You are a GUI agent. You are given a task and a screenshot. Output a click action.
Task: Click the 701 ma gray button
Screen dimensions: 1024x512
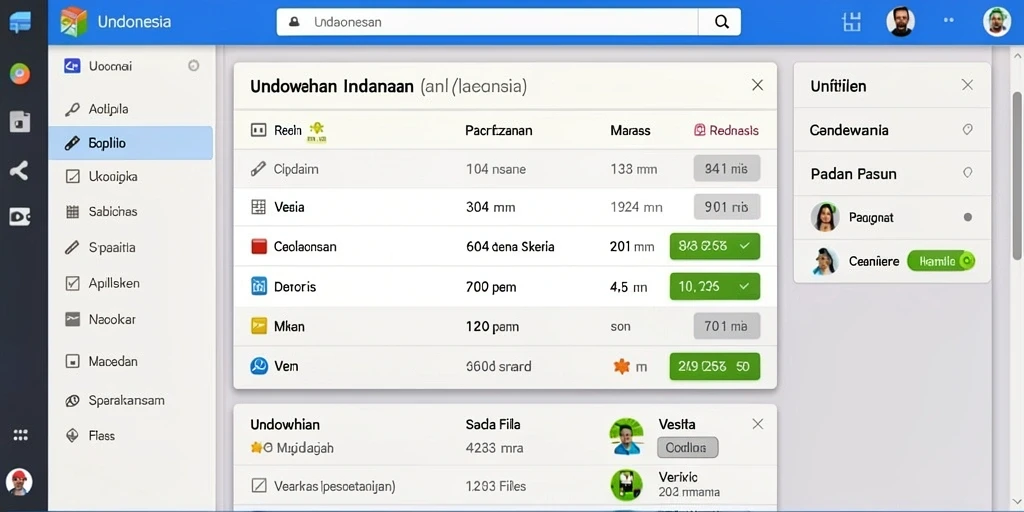(726, 326)
